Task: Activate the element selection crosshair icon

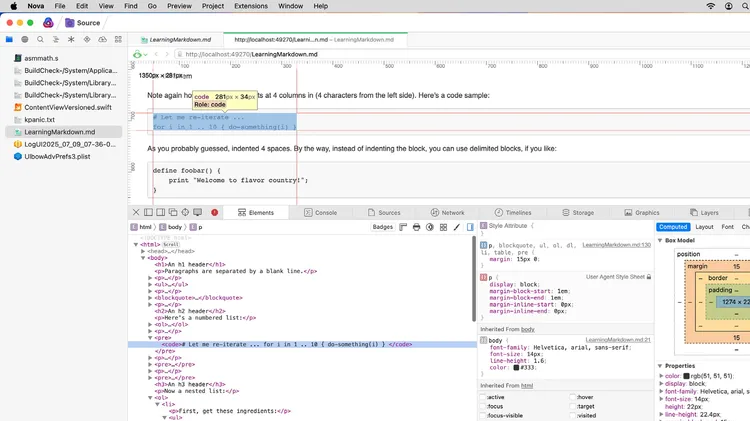Action: (x=185, y=212)
